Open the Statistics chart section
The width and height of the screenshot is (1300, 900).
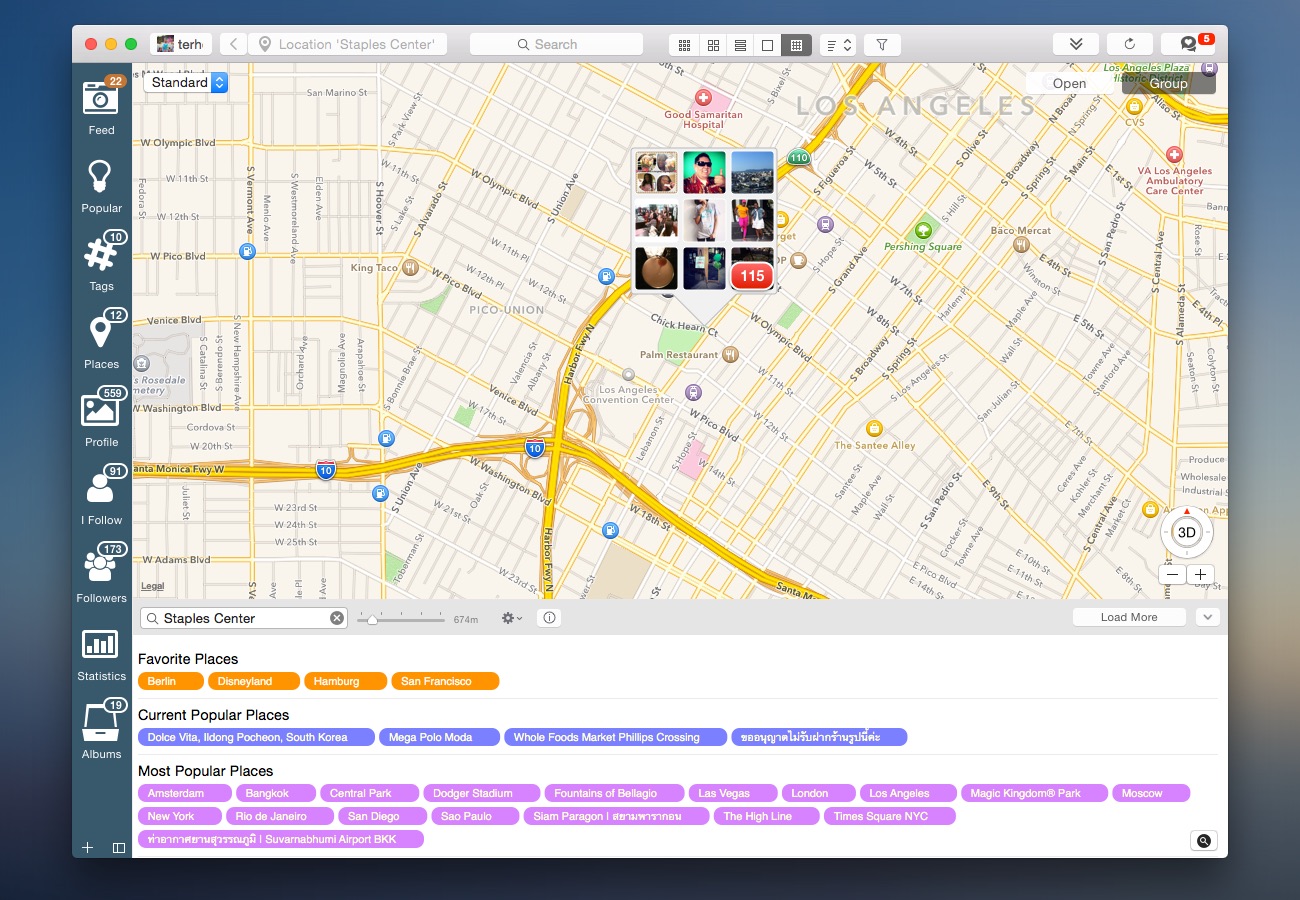click(x=101, y=654)
